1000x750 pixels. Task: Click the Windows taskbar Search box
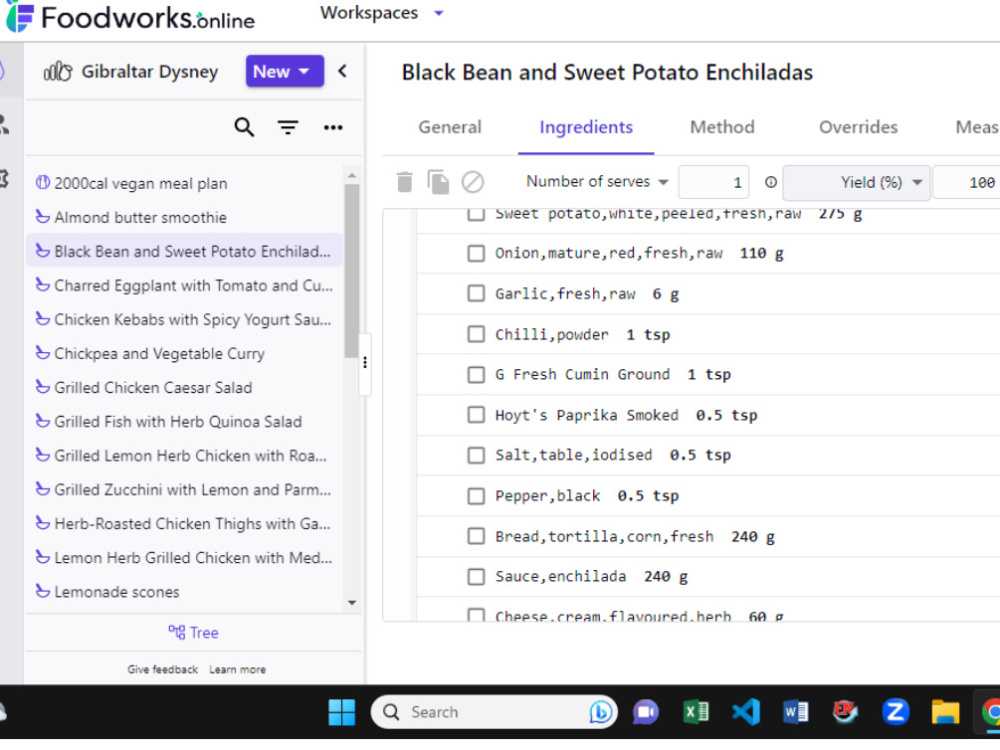click(x=494, y=712)
